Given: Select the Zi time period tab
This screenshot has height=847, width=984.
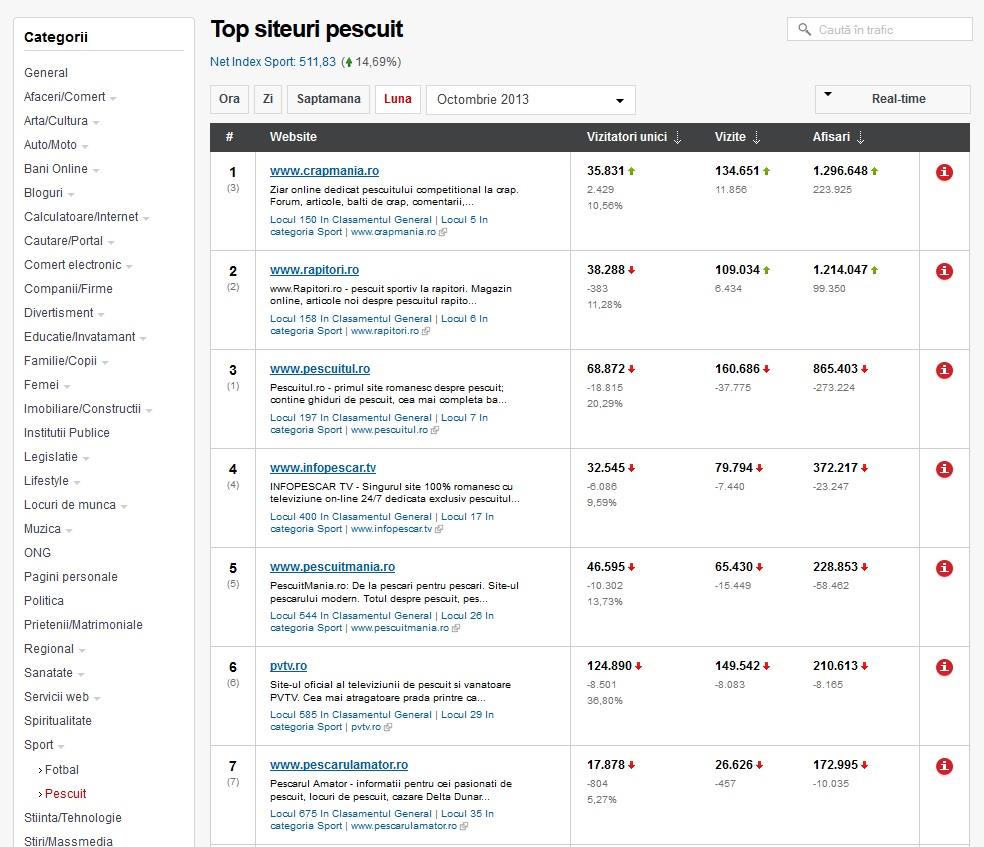Looking at the screenshot, I should [267, 99].
